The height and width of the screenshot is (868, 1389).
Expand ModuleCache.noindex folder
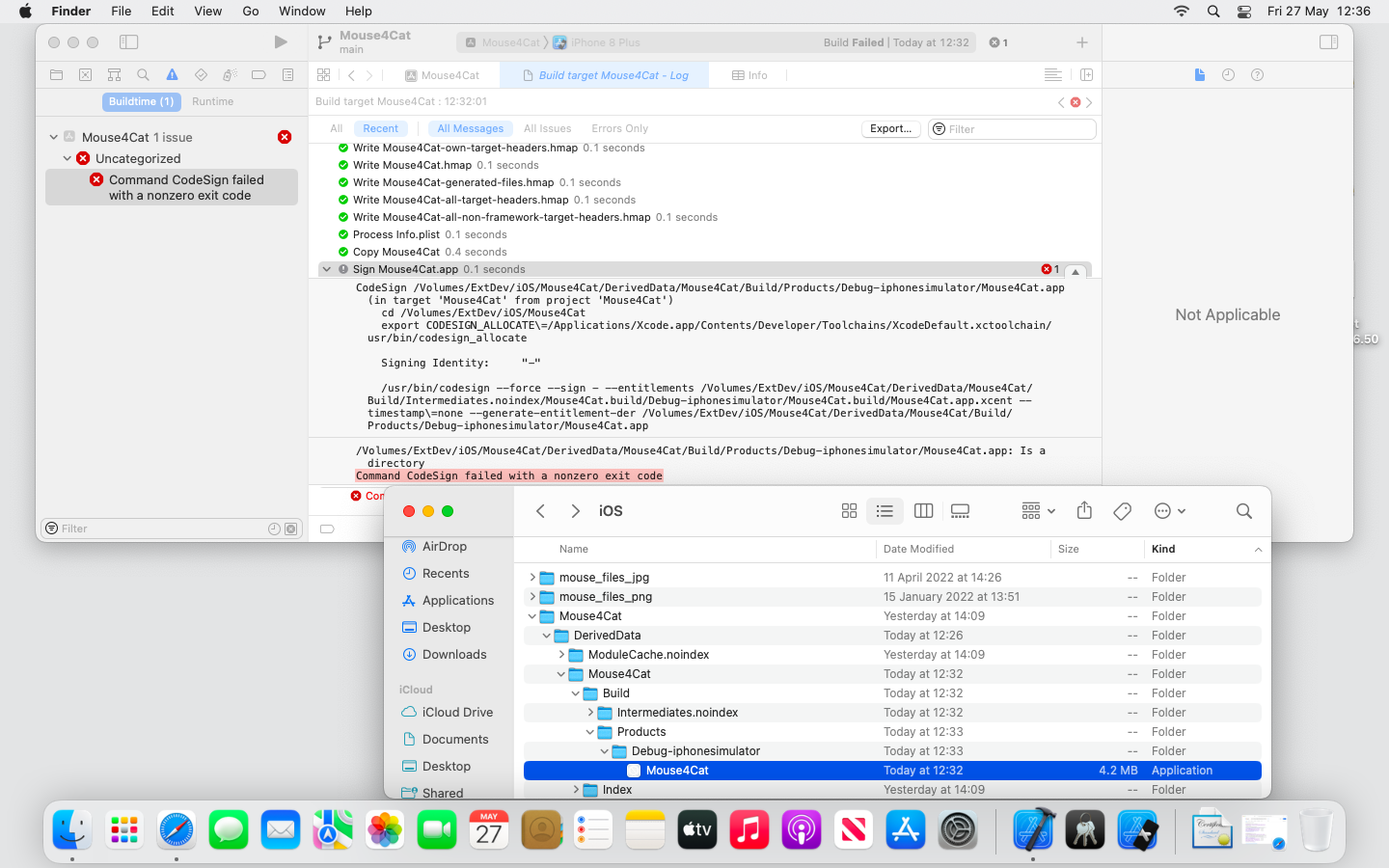(561, 654)
